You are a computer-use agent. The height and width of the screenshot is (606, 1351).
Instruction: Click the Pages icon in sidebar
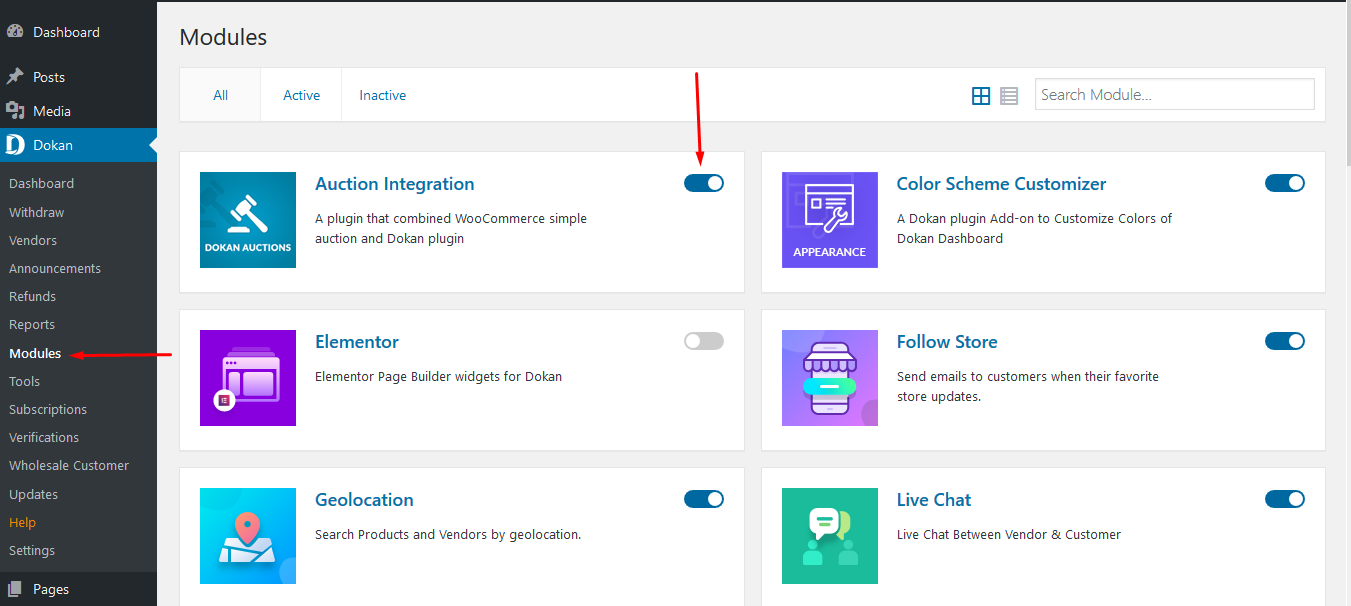pos(15,589)
